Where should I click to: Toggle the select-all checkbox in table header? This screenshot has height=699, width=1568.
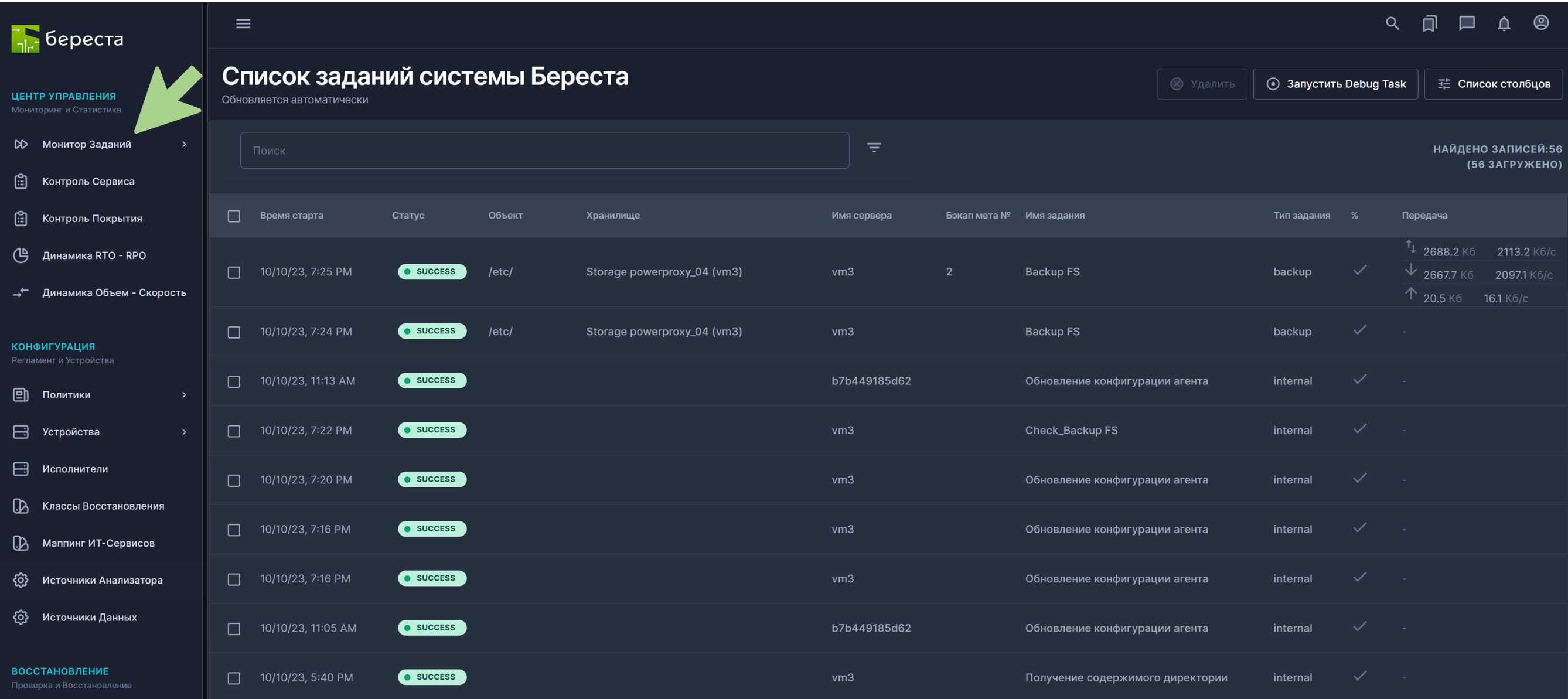click(x=234, y=216)
